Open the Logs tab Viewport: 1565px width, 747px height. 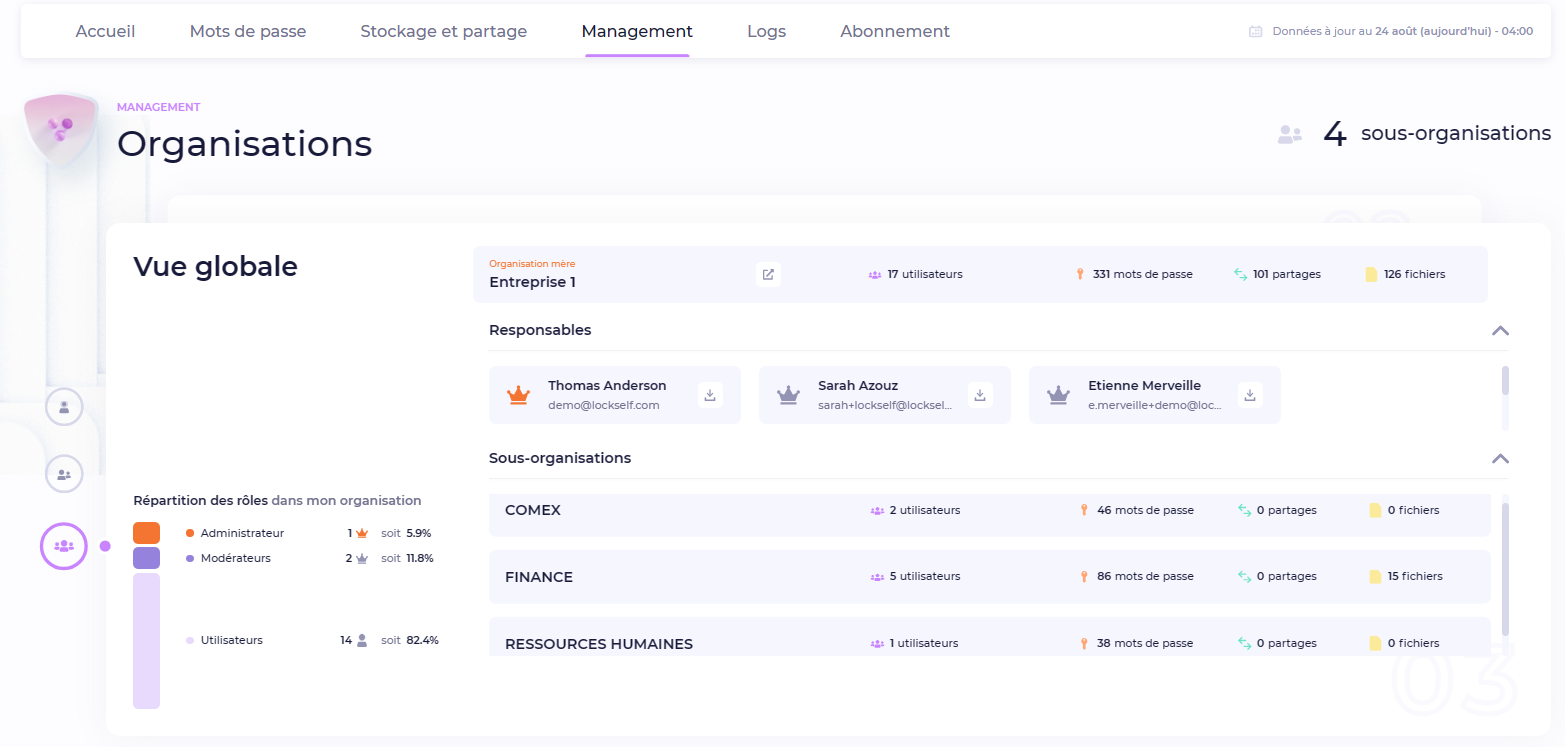click(x=766, y=31)
